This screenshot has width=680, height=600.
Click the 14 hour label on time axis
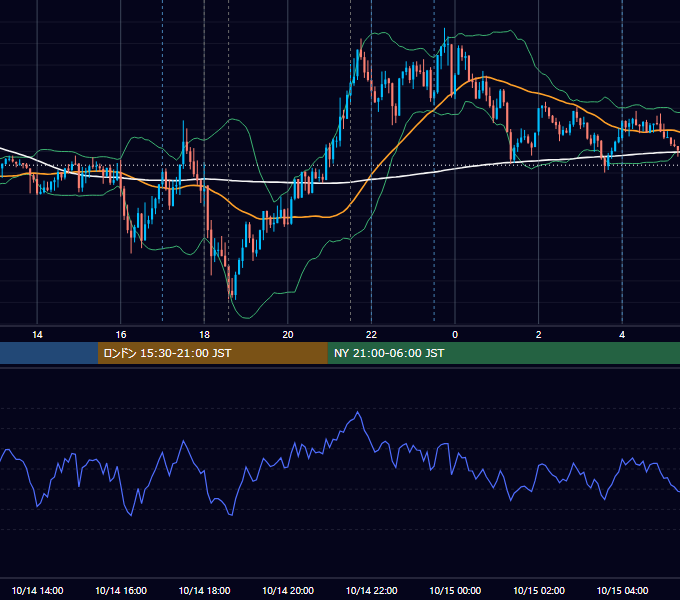click(x=37, y=335)
